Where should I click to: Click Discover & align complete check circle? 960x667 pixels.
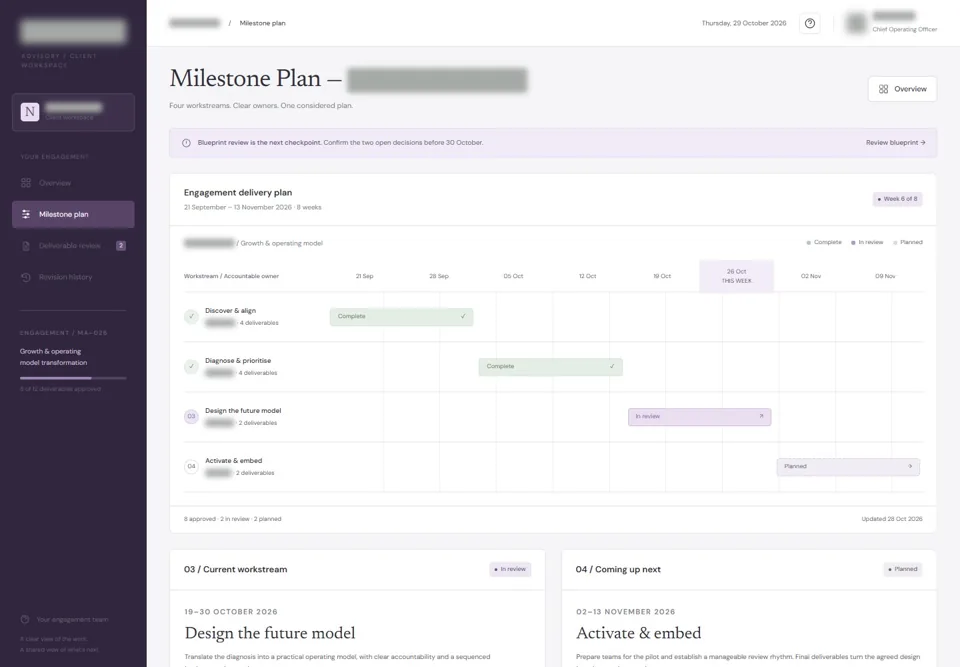(191, 317)
